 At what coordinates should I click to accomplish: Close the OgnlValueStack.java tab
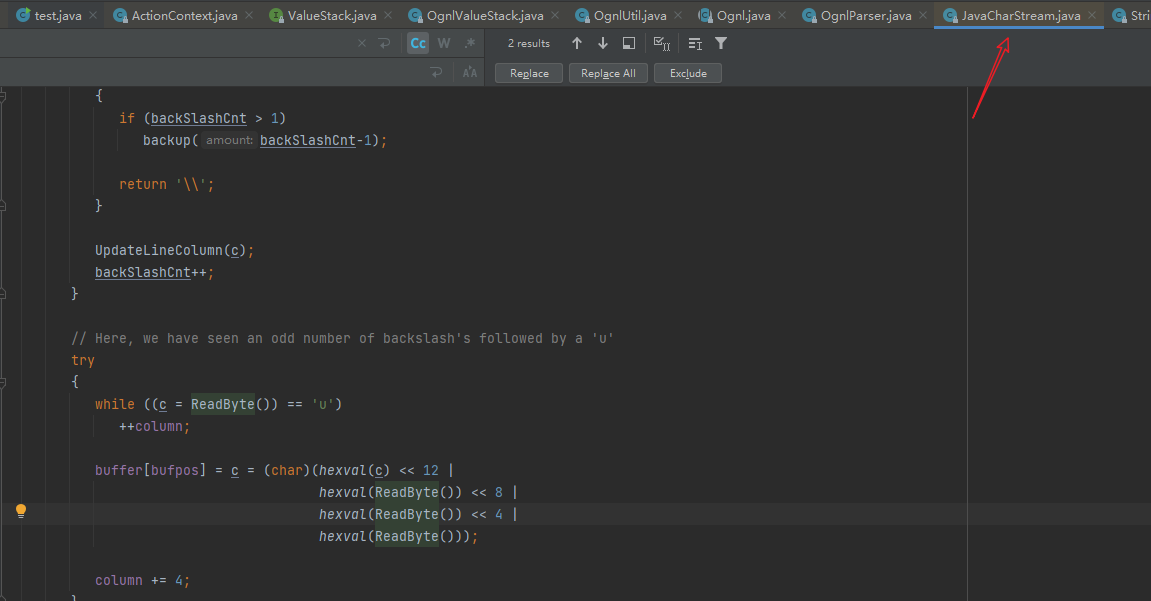pyautogui.click(x=555, y=15)
